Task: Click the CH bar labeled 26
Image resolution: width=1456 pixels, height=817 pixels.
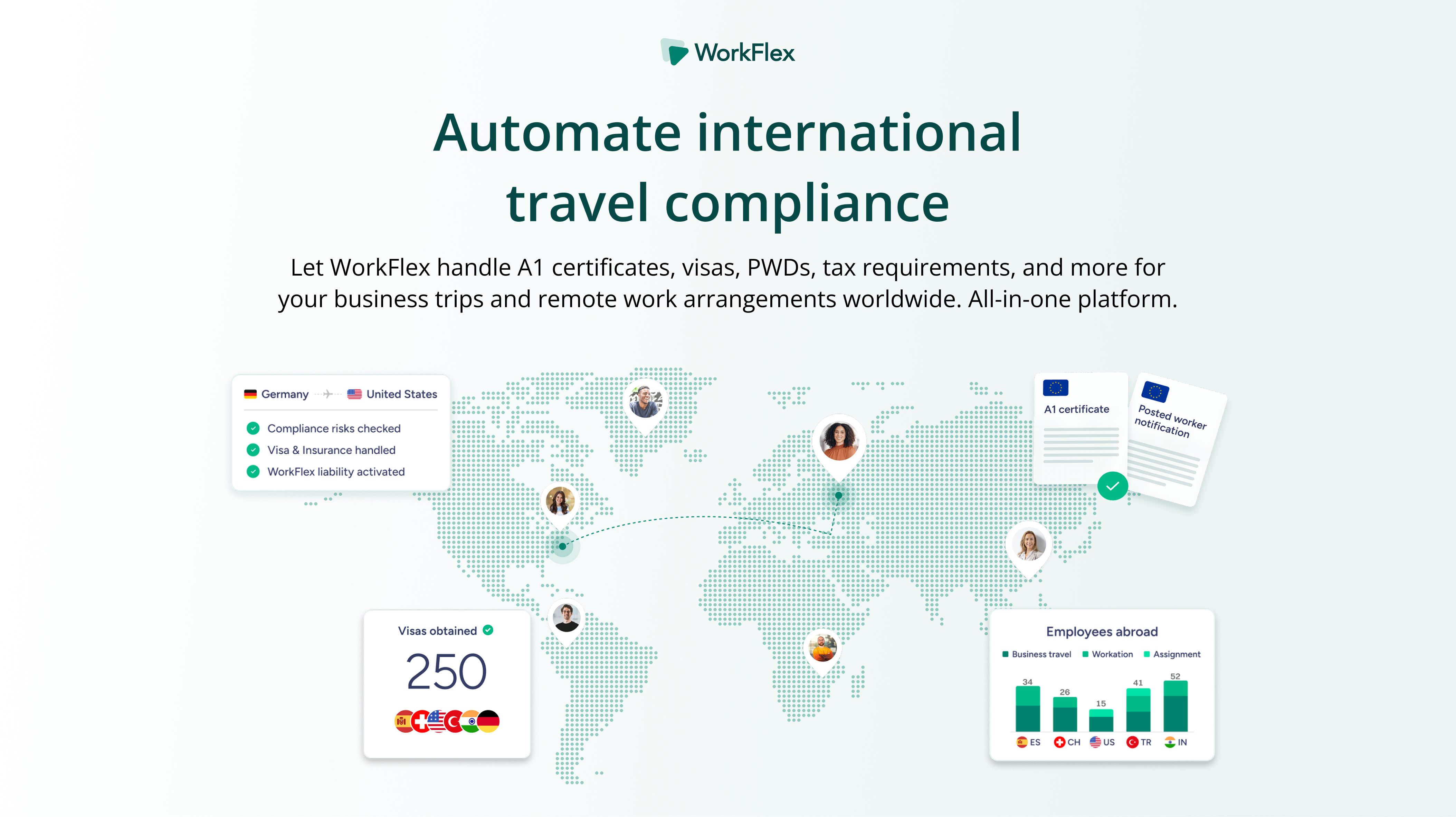Action: click(1065, 714)
